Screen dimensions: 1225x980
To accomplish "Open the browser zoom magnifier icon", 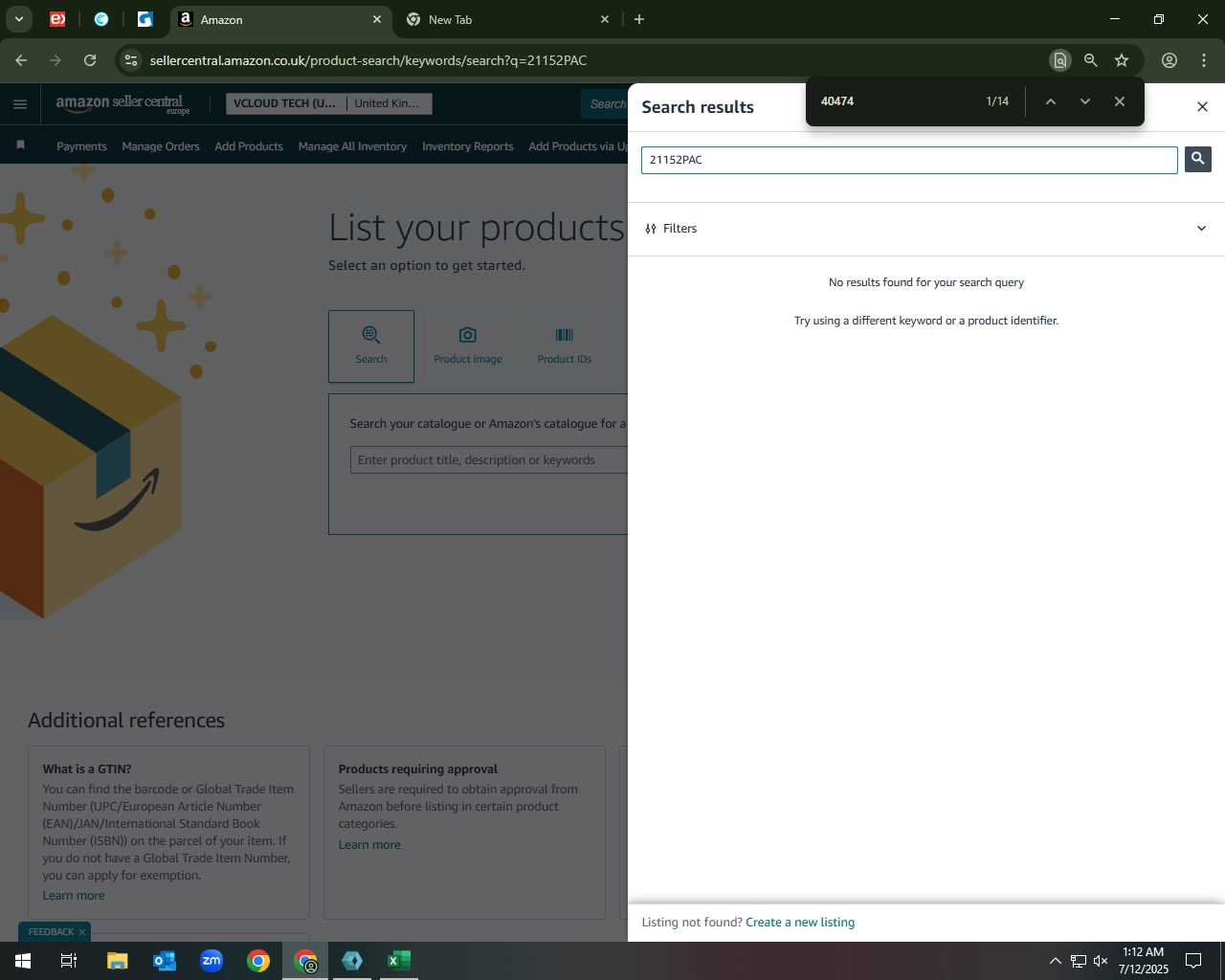I will [x=1090, y=60].
